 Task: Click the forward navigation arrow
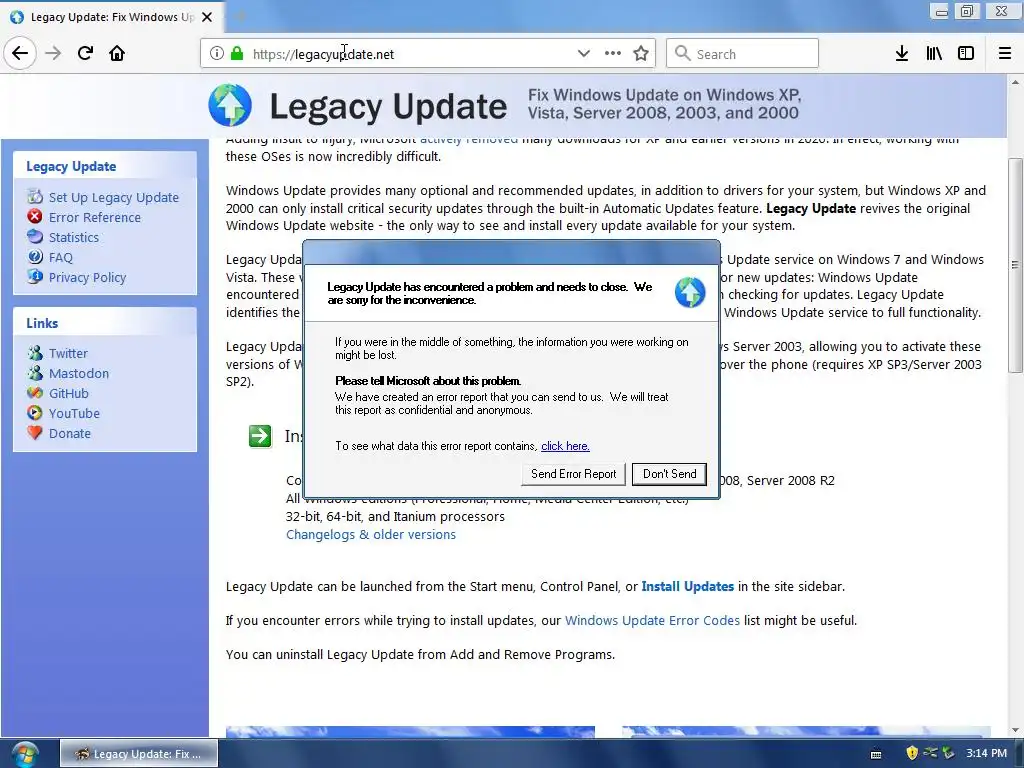click(x=53, y=53)
